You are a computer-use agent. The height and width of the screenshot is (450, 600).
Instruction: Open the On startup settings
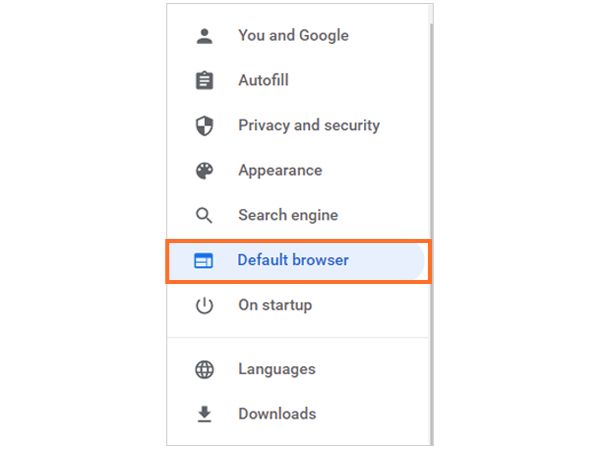tap(275, 306)
